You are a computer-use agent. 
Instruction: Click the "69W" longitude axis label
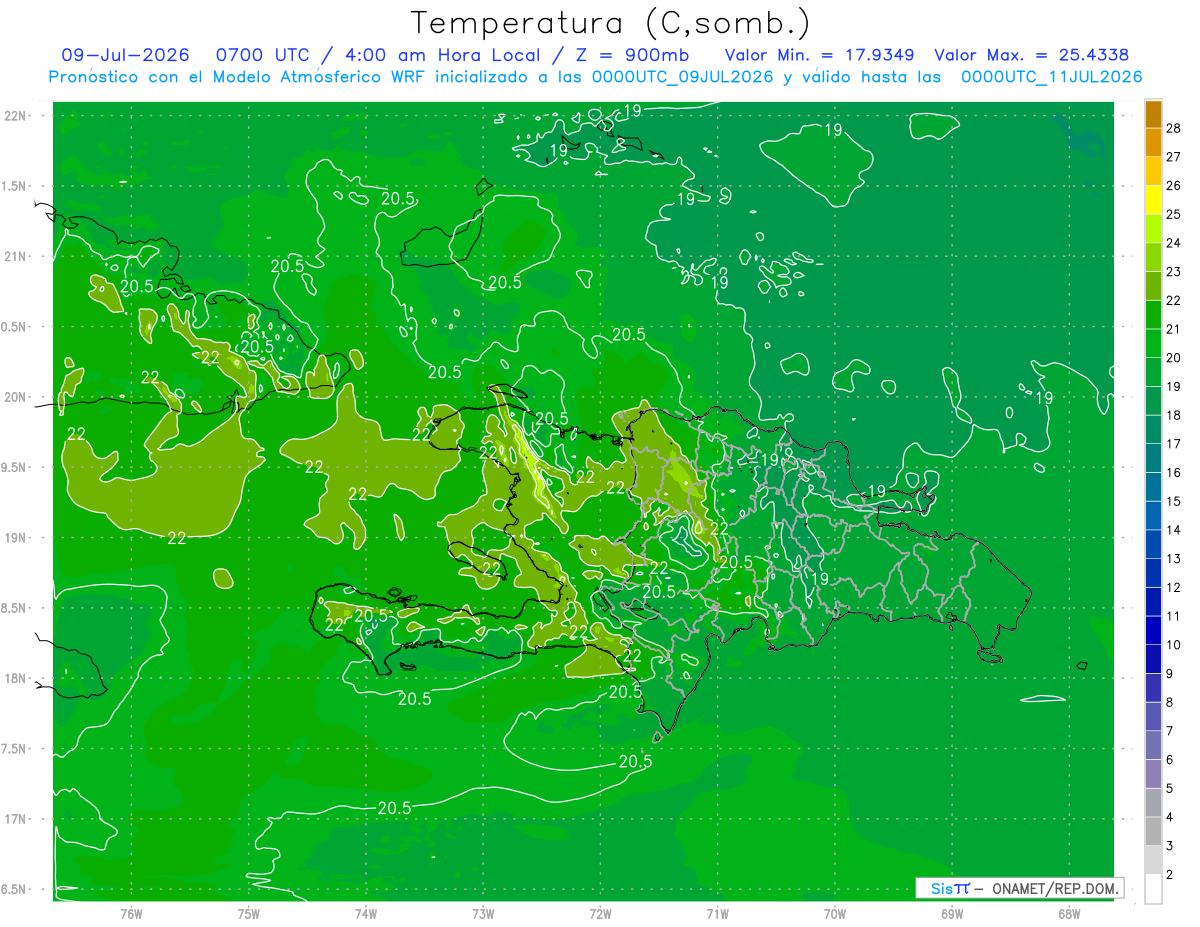coord(952,913)
